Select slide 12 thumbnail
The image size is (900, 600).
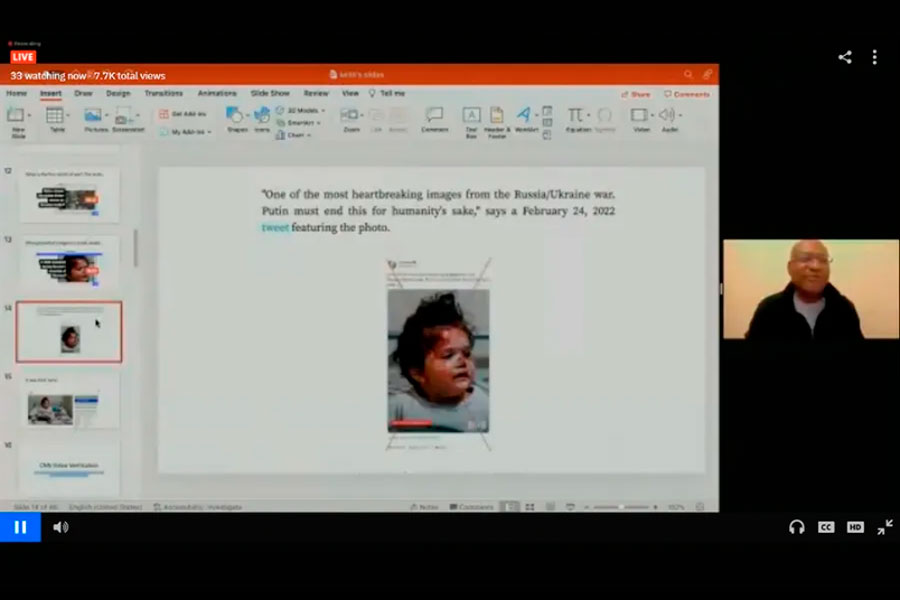point(69,195)
